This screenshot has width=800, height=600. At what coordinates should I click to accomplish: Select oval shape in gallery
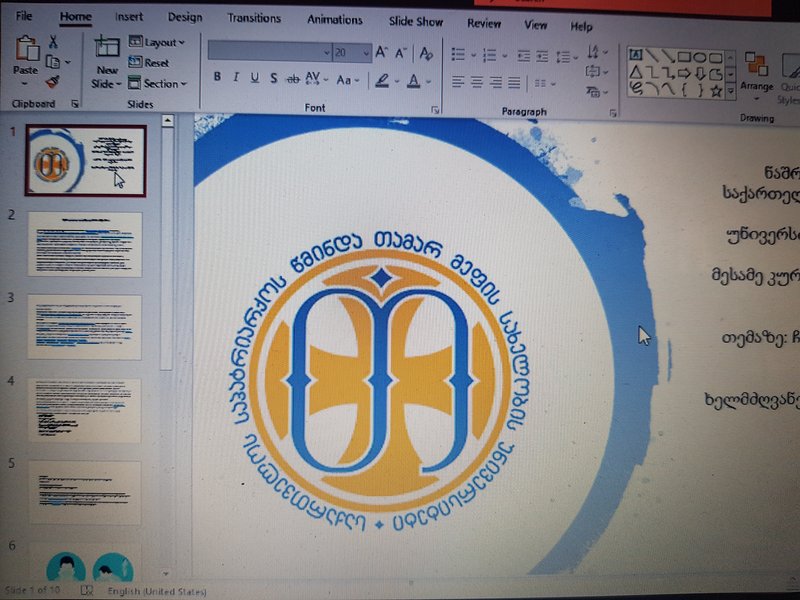click(701, 57)
